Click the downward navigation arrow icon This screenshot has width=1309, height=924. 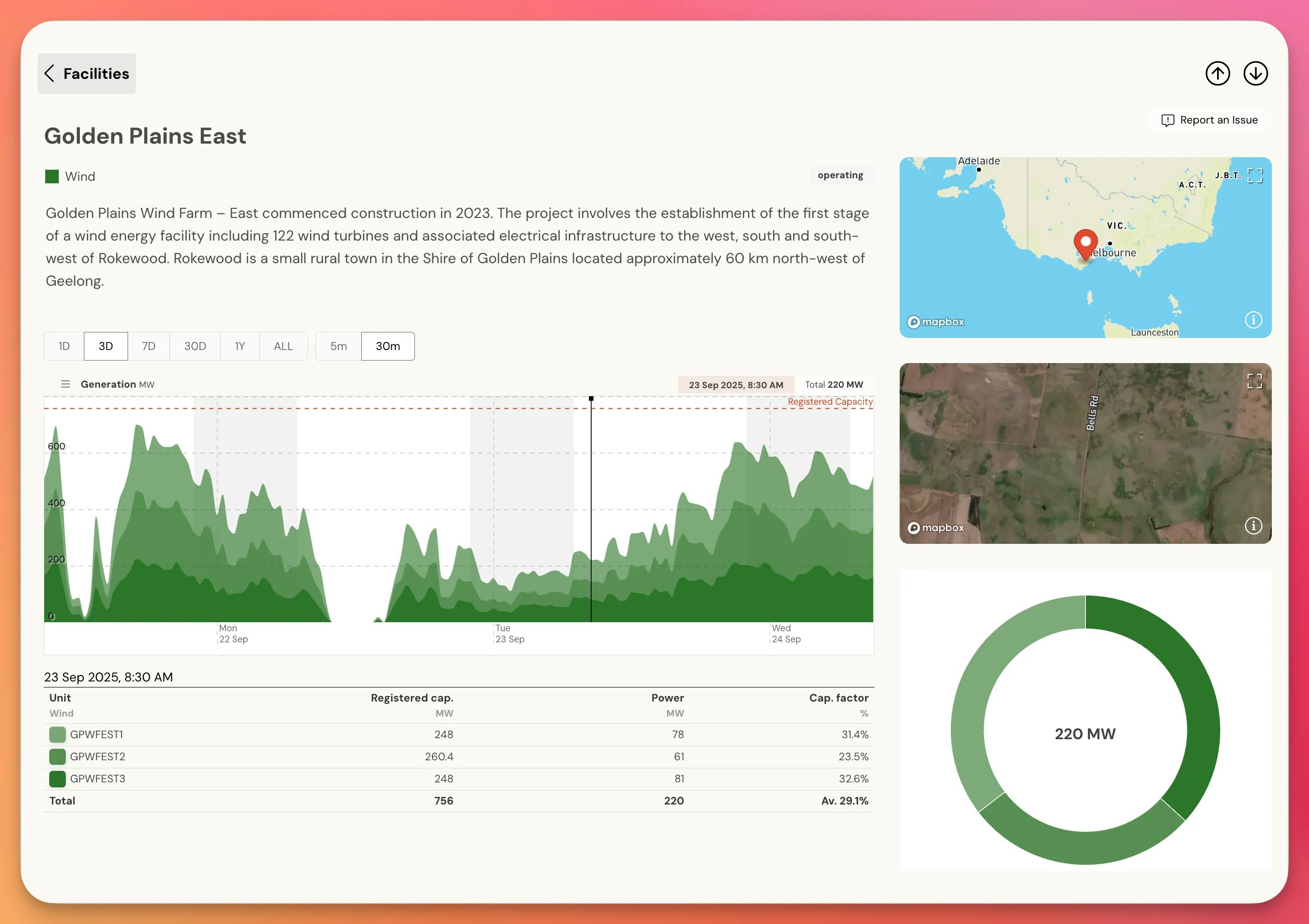pos(1255,73)
